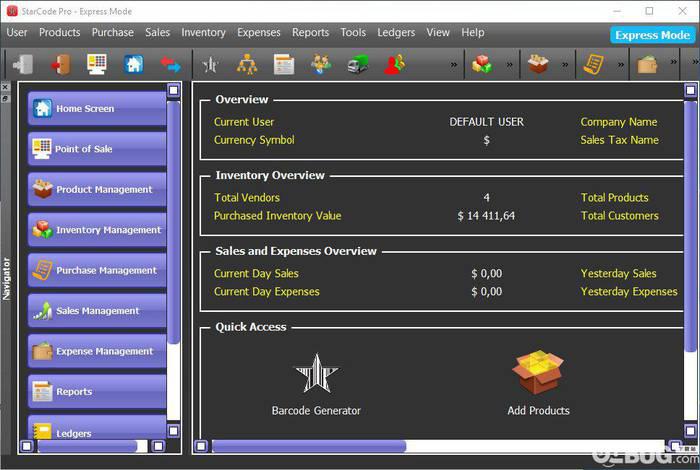Click the gray door login icon in toolbar
This screenshot has height=470, width=700.
(23, 64)
